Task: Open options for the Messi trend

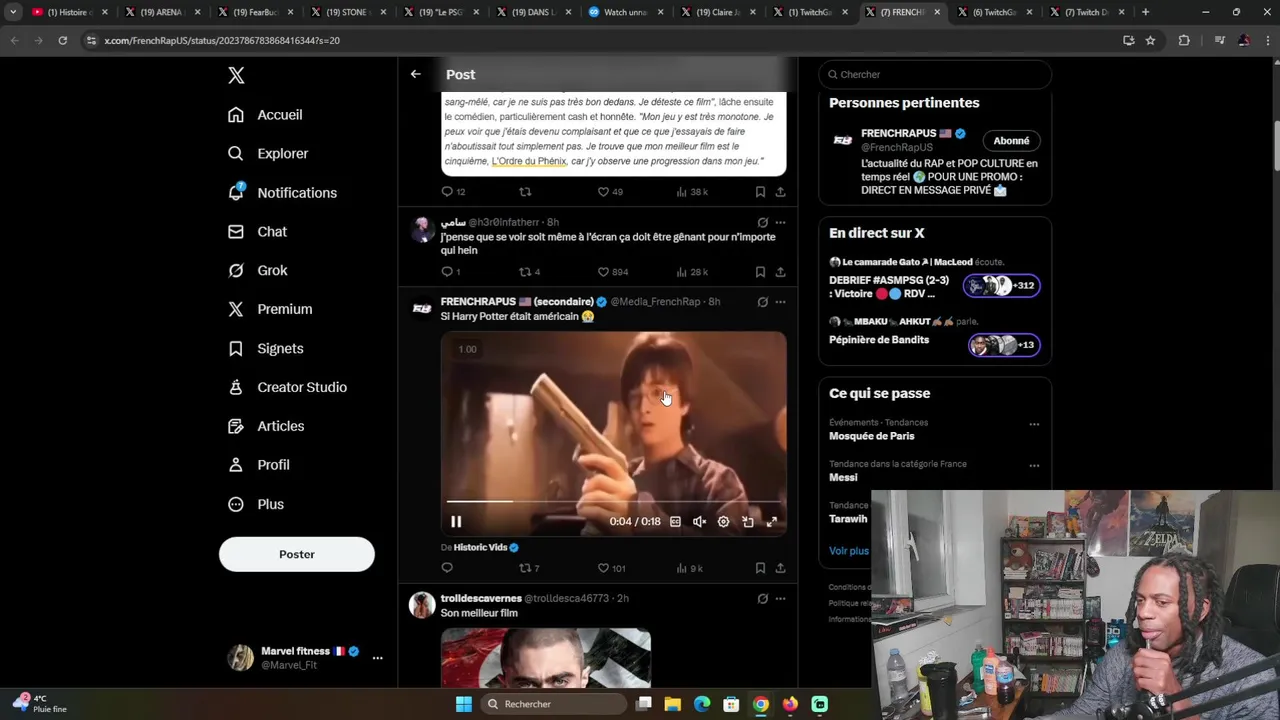Action: (1034, 466)
